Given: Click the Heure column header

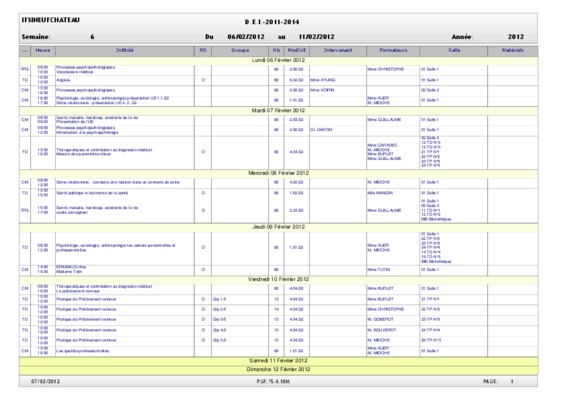Looking at the screenshot, I should point(43,51).
